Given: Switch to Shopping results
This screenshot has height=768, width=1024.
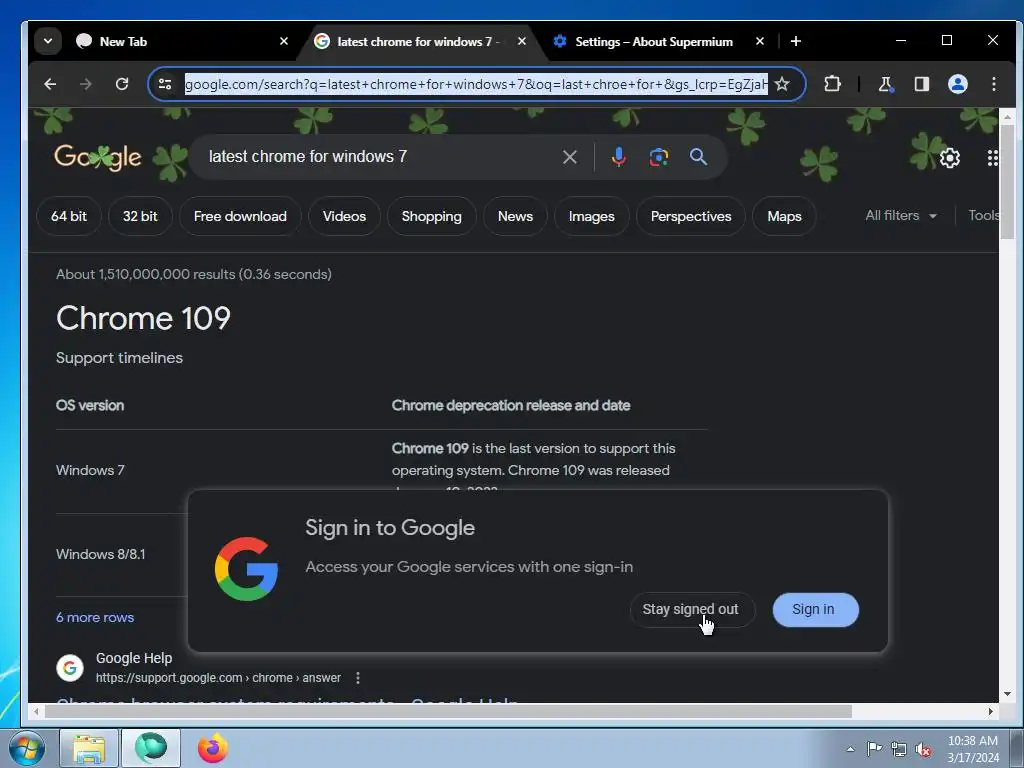Looking at the screenshot, I should click(x=432, y=216).
